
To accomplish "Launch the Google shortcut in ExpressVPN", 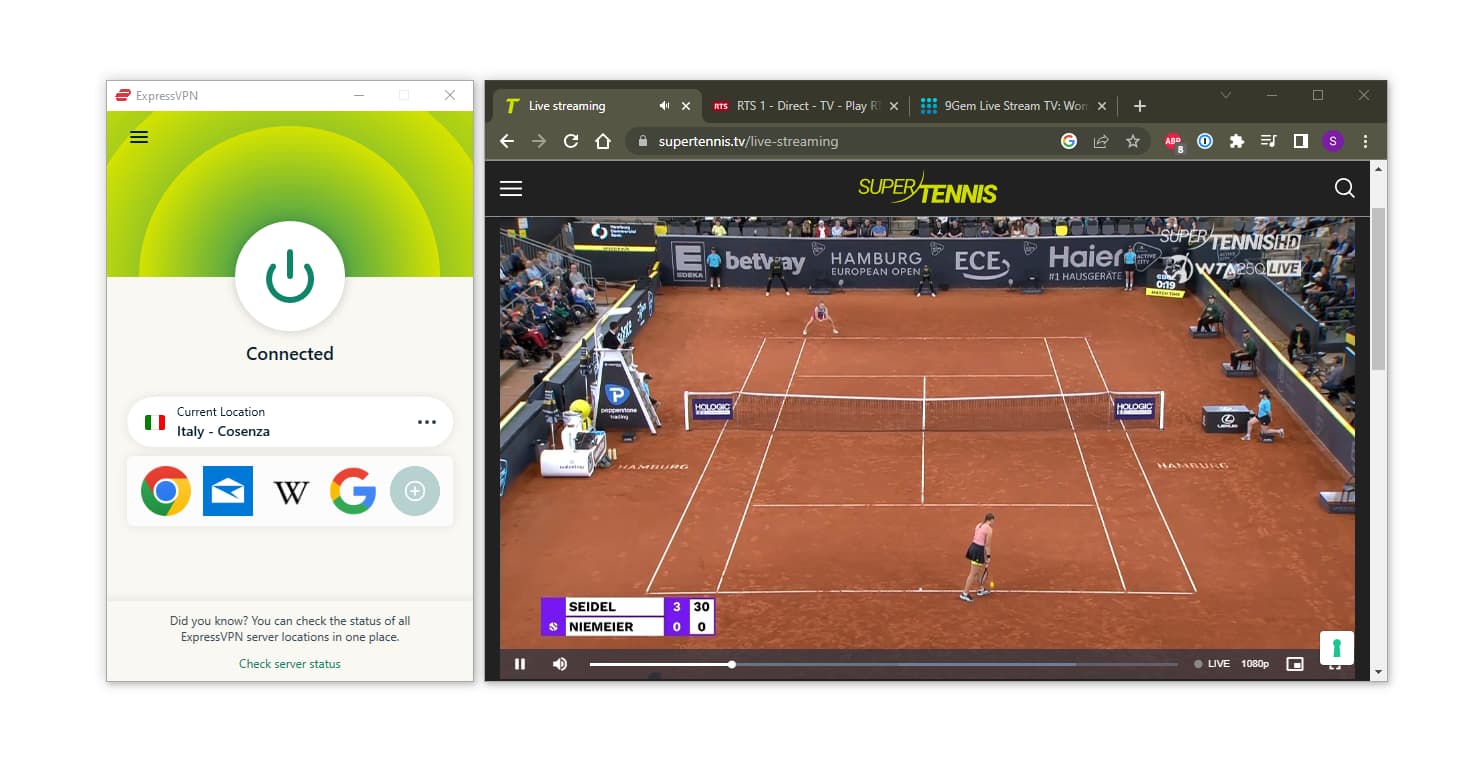I will tap(353, 491).
